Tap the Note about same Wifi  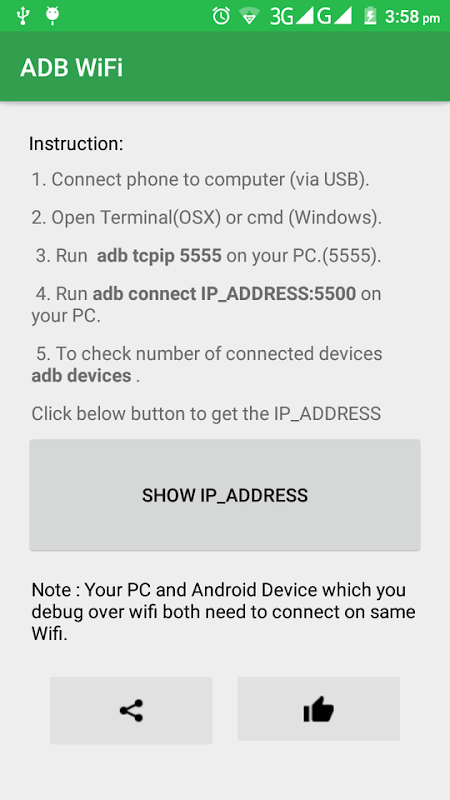pyautogui.click(x=223, y=612)
